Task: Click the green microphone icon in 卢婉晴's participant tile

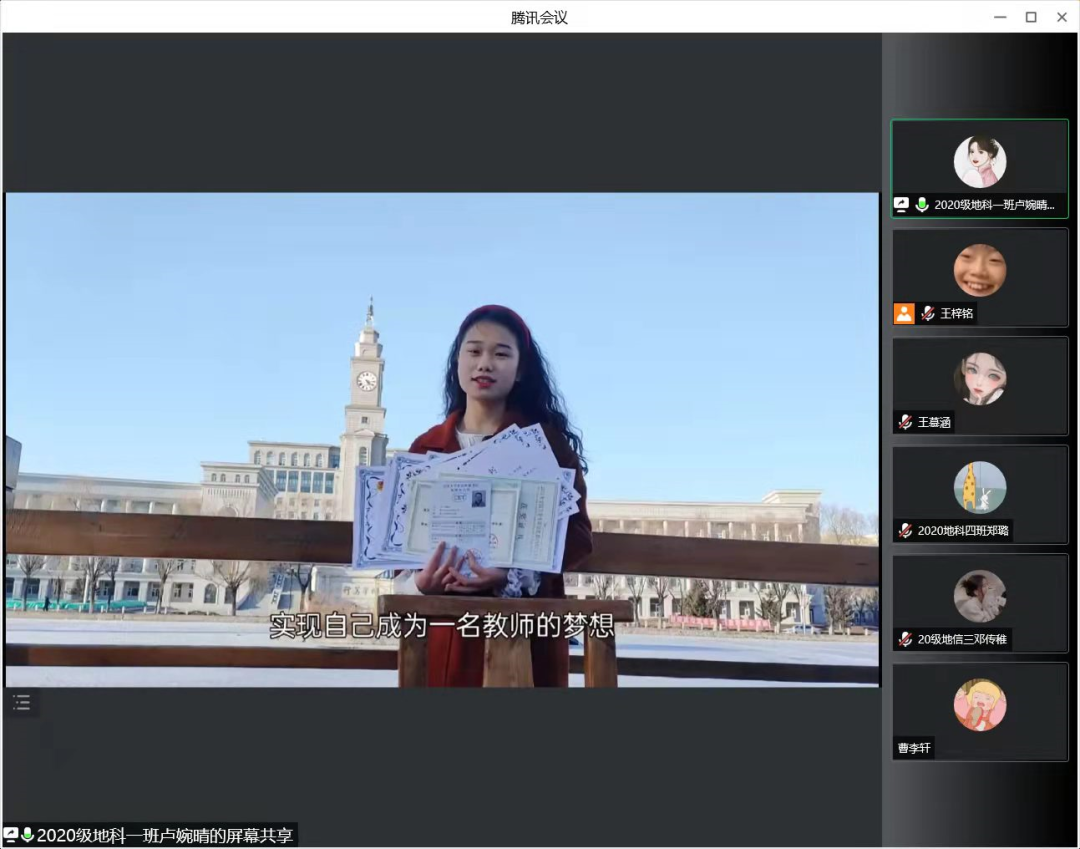Action: tap(922, 205)
